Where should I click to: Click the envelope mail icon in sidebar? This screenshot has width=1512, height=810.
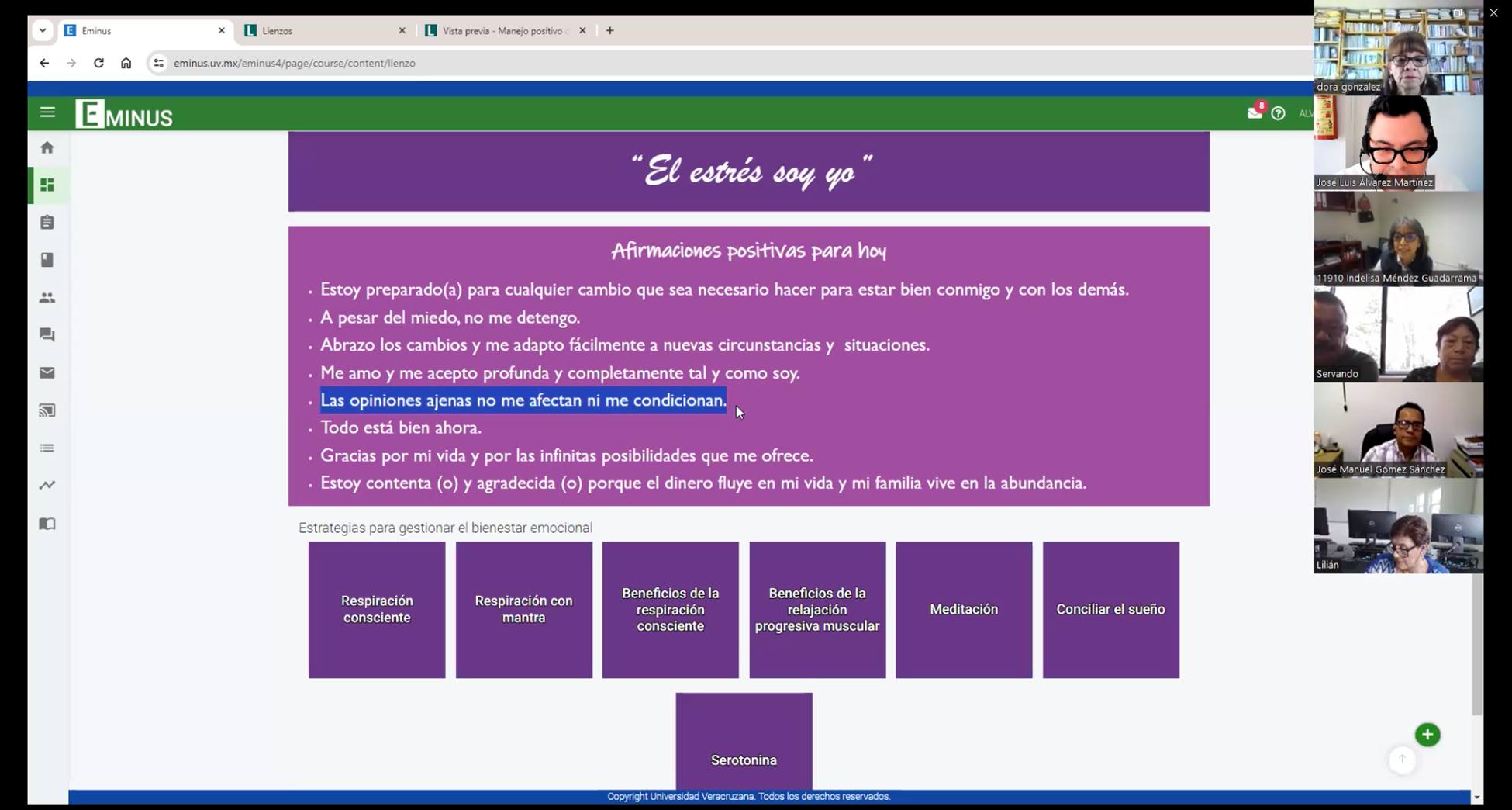click(x=47, y=373)
